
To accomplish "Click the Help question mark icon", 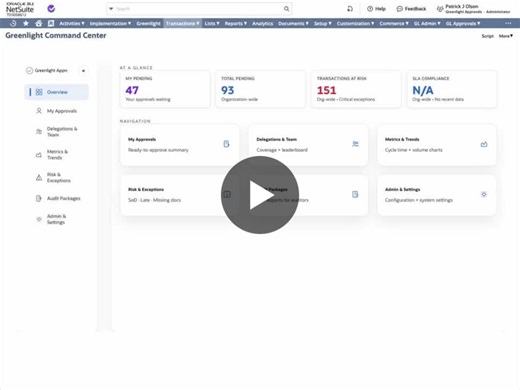I will point(370,9).
